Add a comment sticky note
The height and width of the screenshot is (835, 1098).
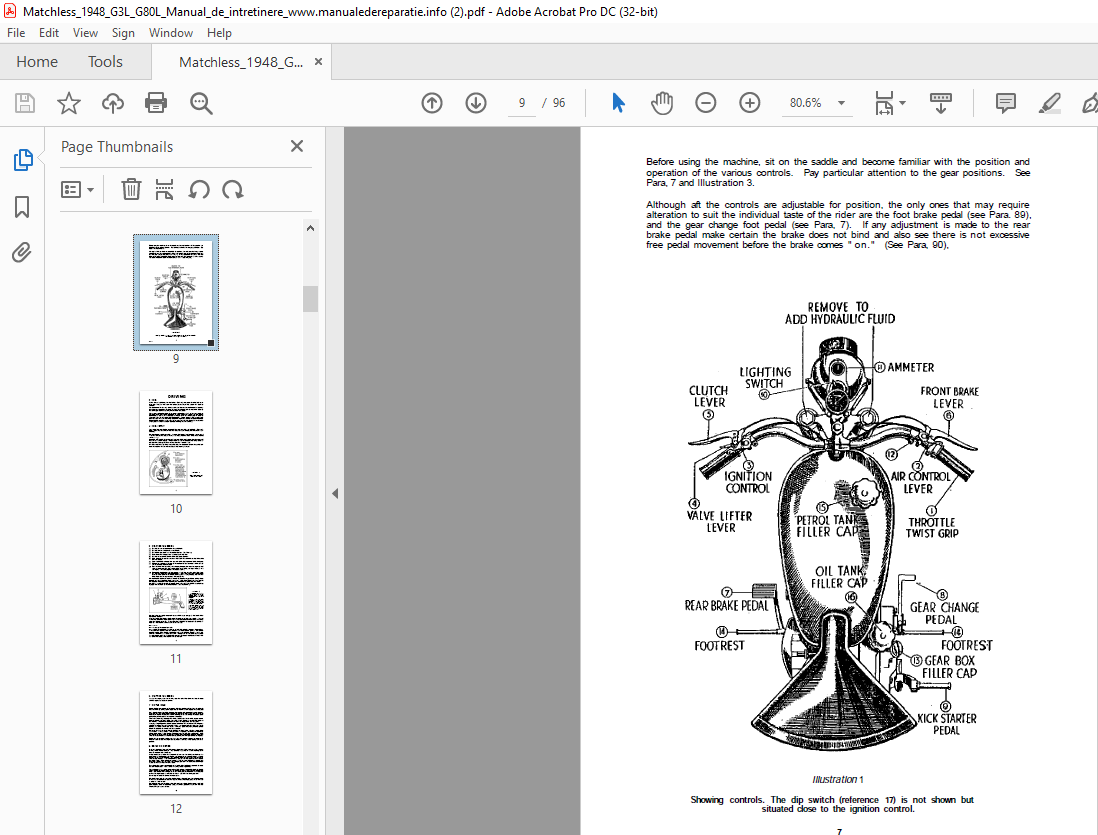tap(1006, 103)
